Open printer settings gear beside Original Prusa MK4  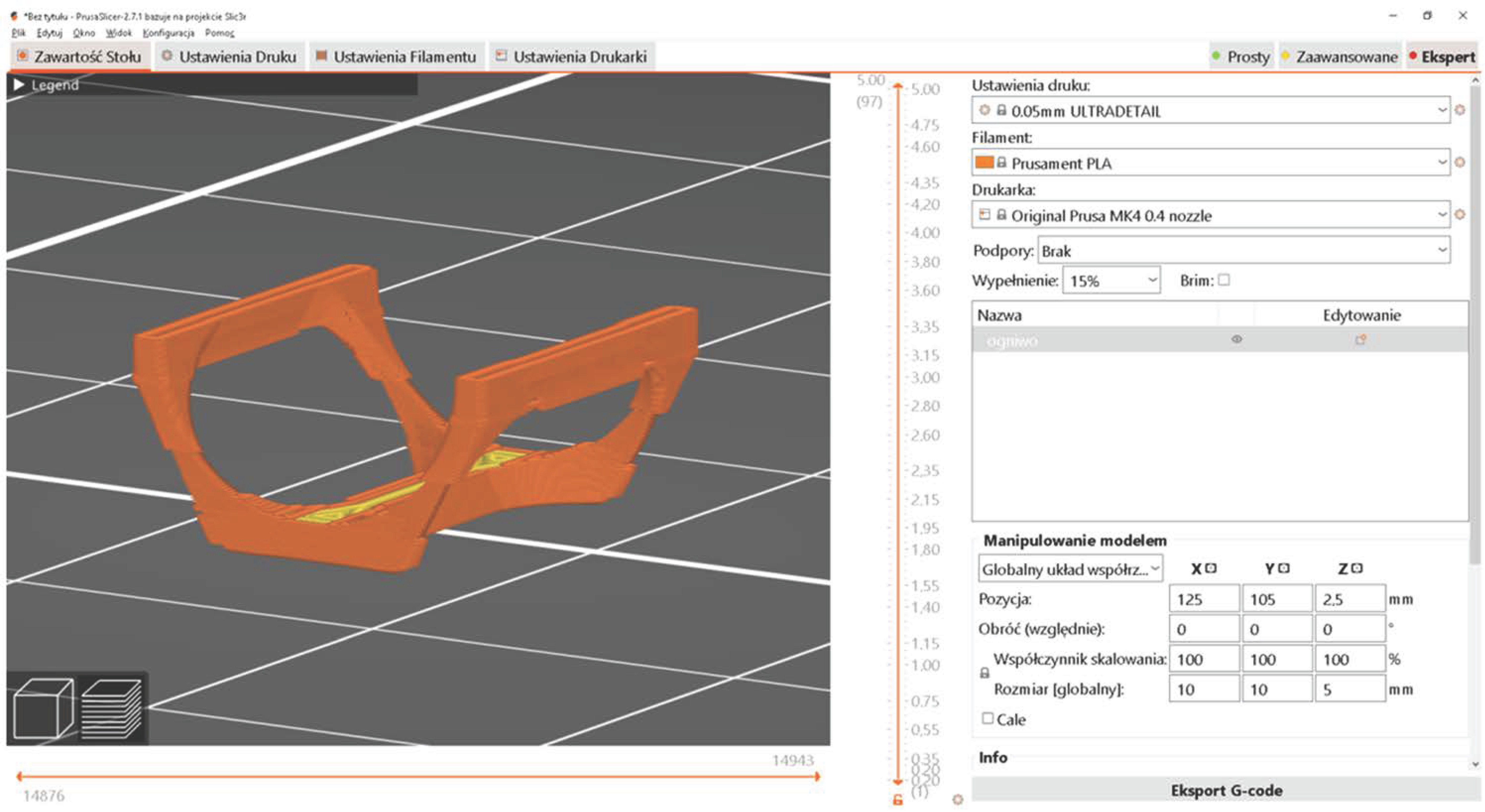coord(1460,215)
